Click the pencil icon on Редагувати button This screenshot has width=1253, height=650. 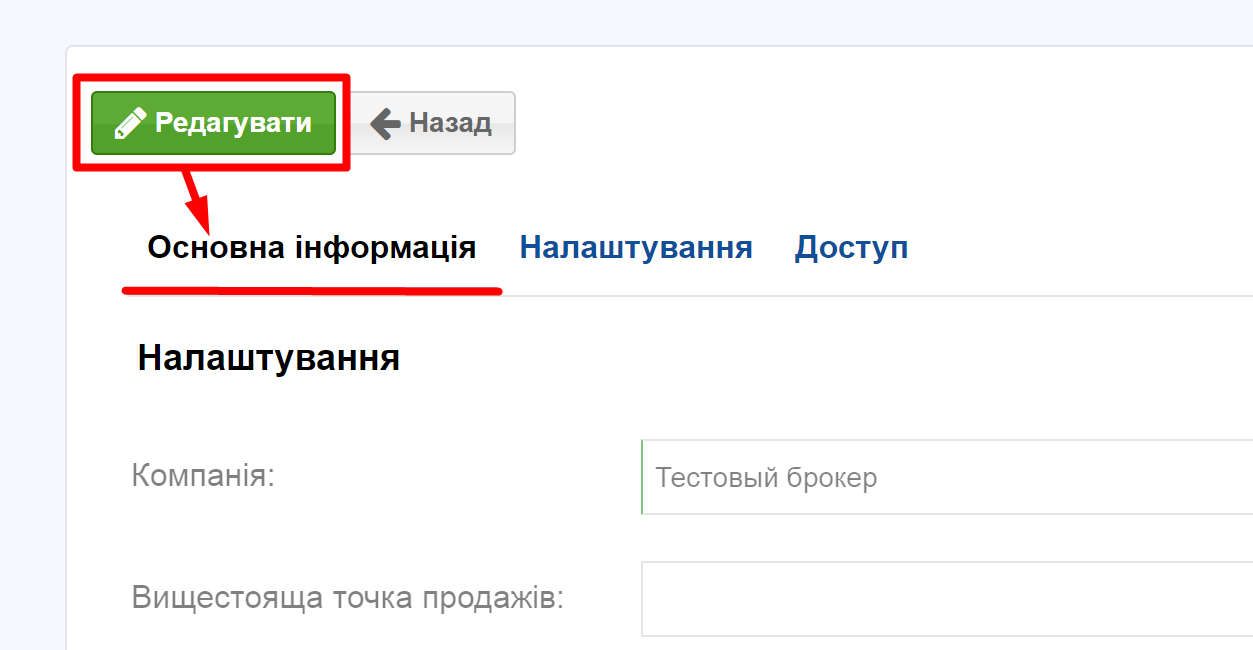(x=130, y=123)
